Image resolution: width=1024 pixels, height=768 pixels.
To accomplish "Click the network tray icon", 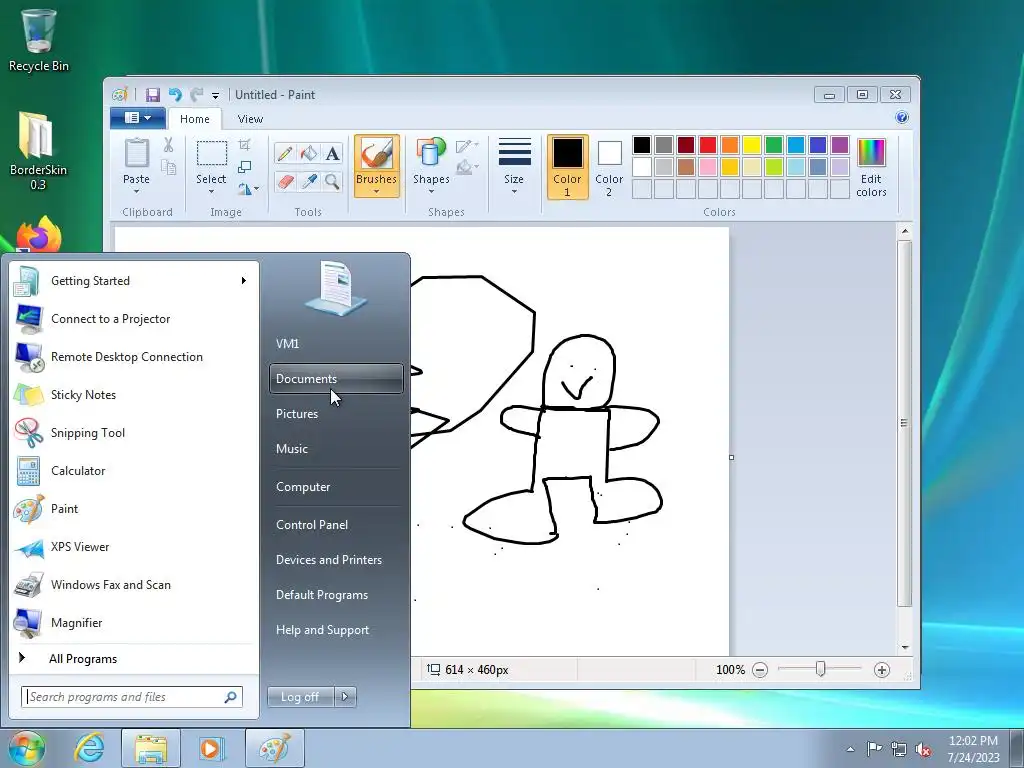I will tap(899, 749).
